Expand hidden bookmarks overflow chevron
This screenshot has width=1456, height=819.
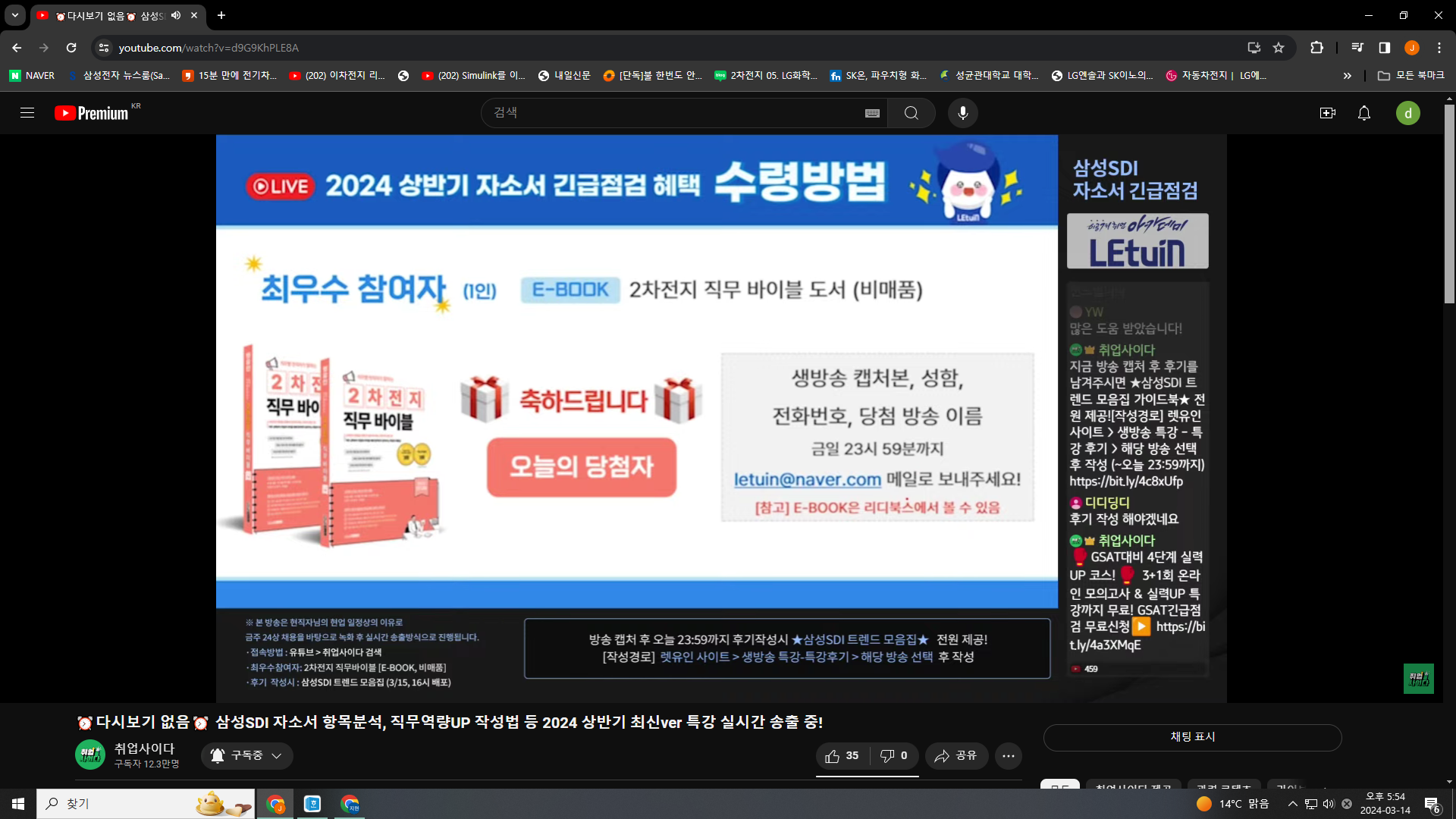coord(1347,76)
